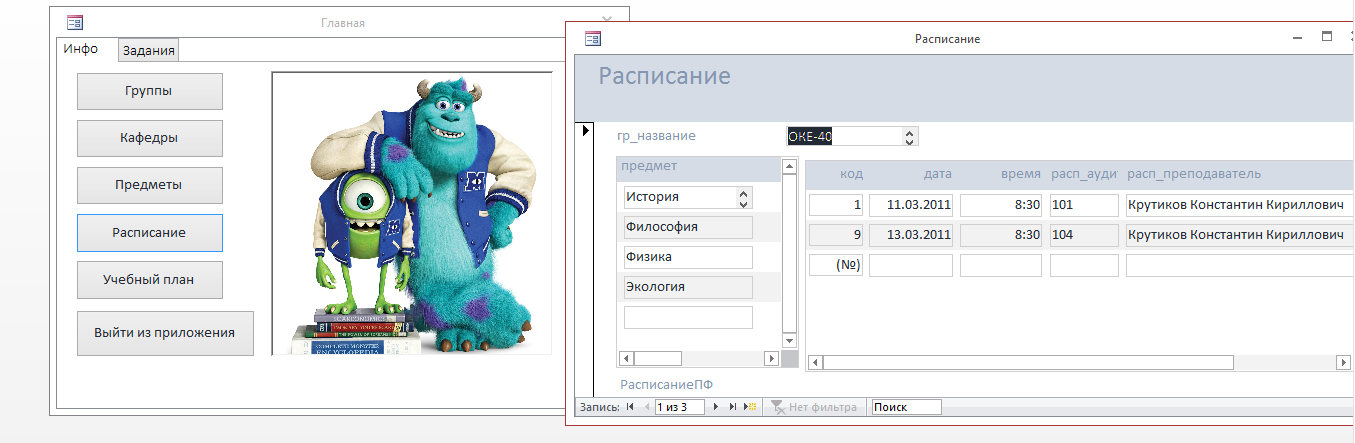1355x443 pixels.
Task: Click the предмет horizontal scrollbar thumb
Action: tap(658, 358)
